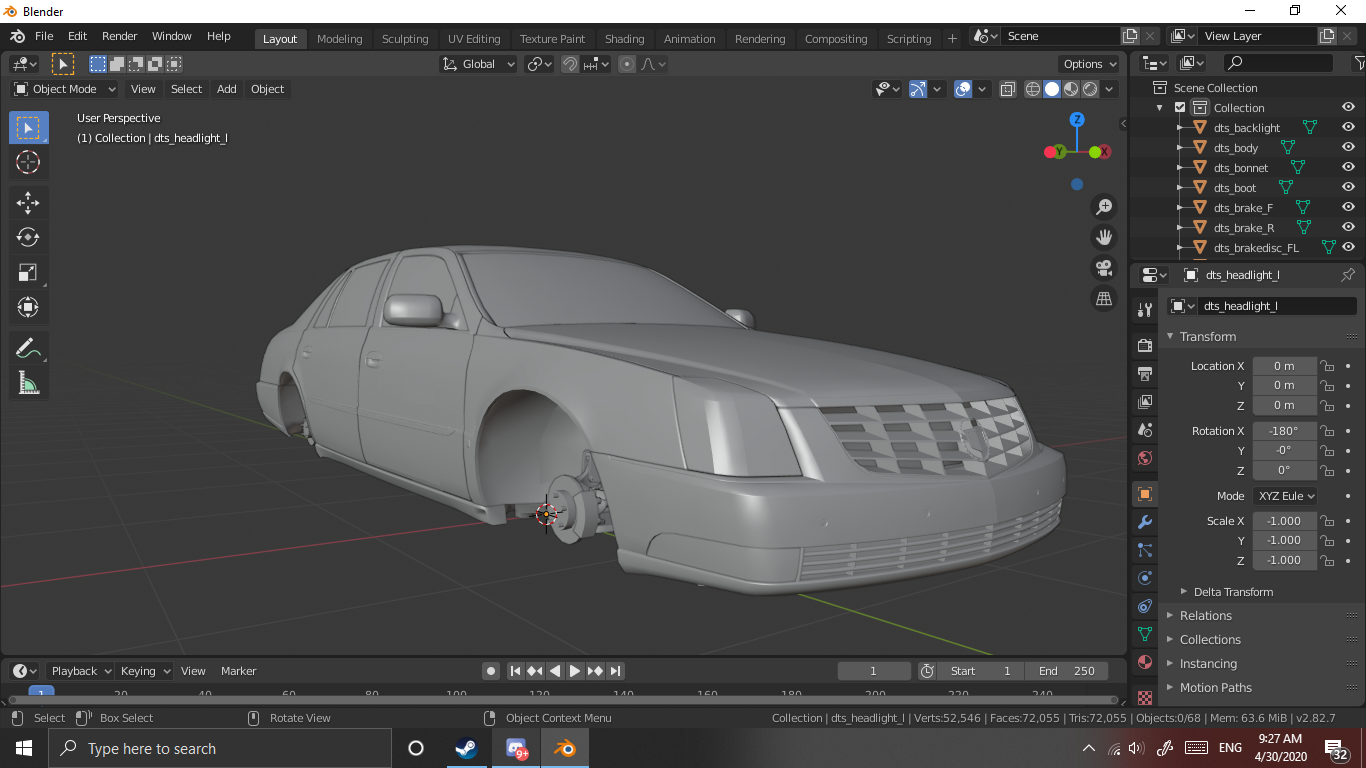This screenshot has width=1366, height=768.
Task: Open the File menu
Action: [44, 36]
